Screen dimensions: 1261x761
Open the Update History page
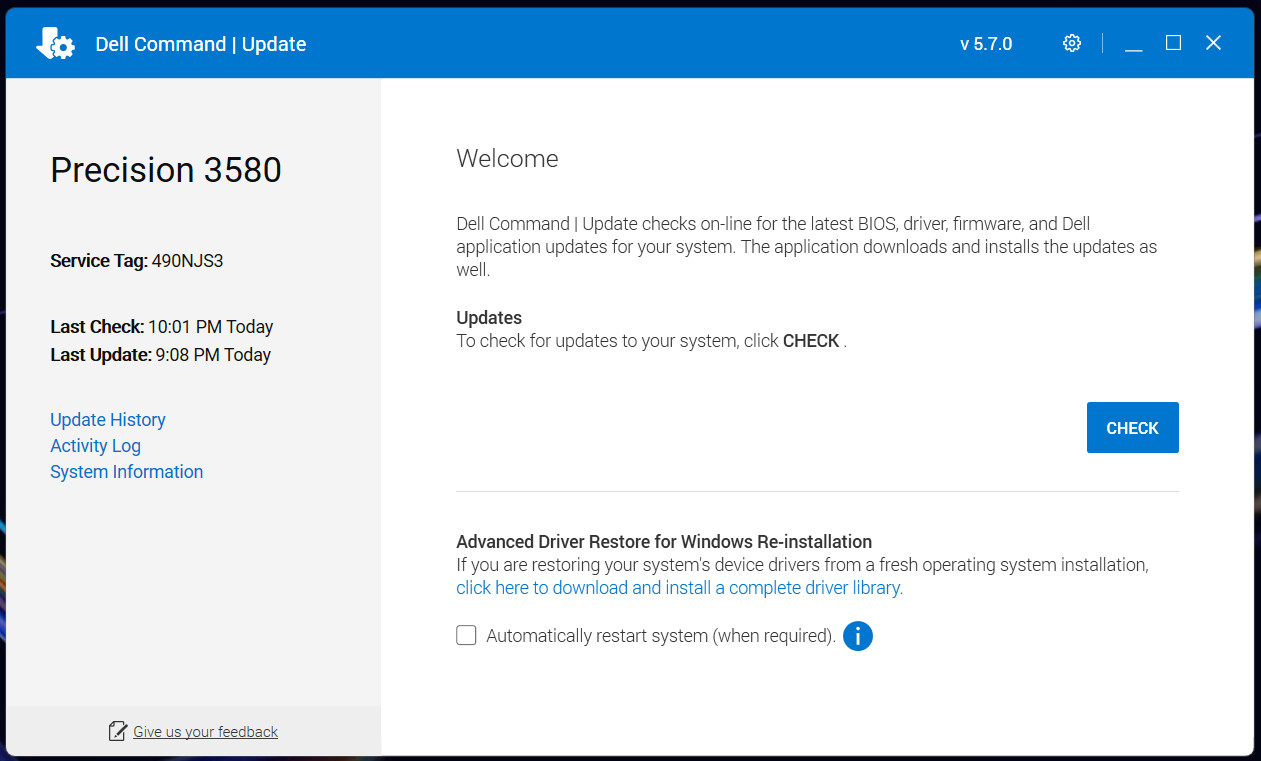click(108, 420)
